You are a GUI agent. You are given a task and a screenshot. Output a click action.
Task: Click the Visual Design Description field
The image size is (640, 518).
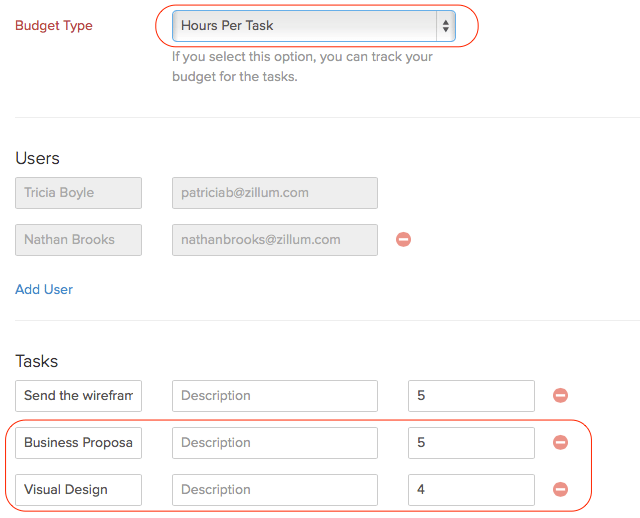point(274,490)
